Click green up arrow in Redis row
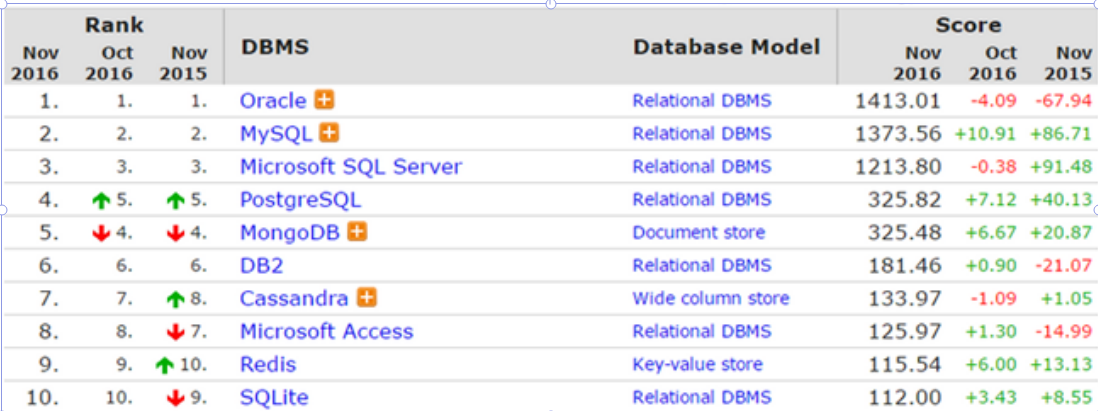1098x411 pixels. (x=165, y=365)
